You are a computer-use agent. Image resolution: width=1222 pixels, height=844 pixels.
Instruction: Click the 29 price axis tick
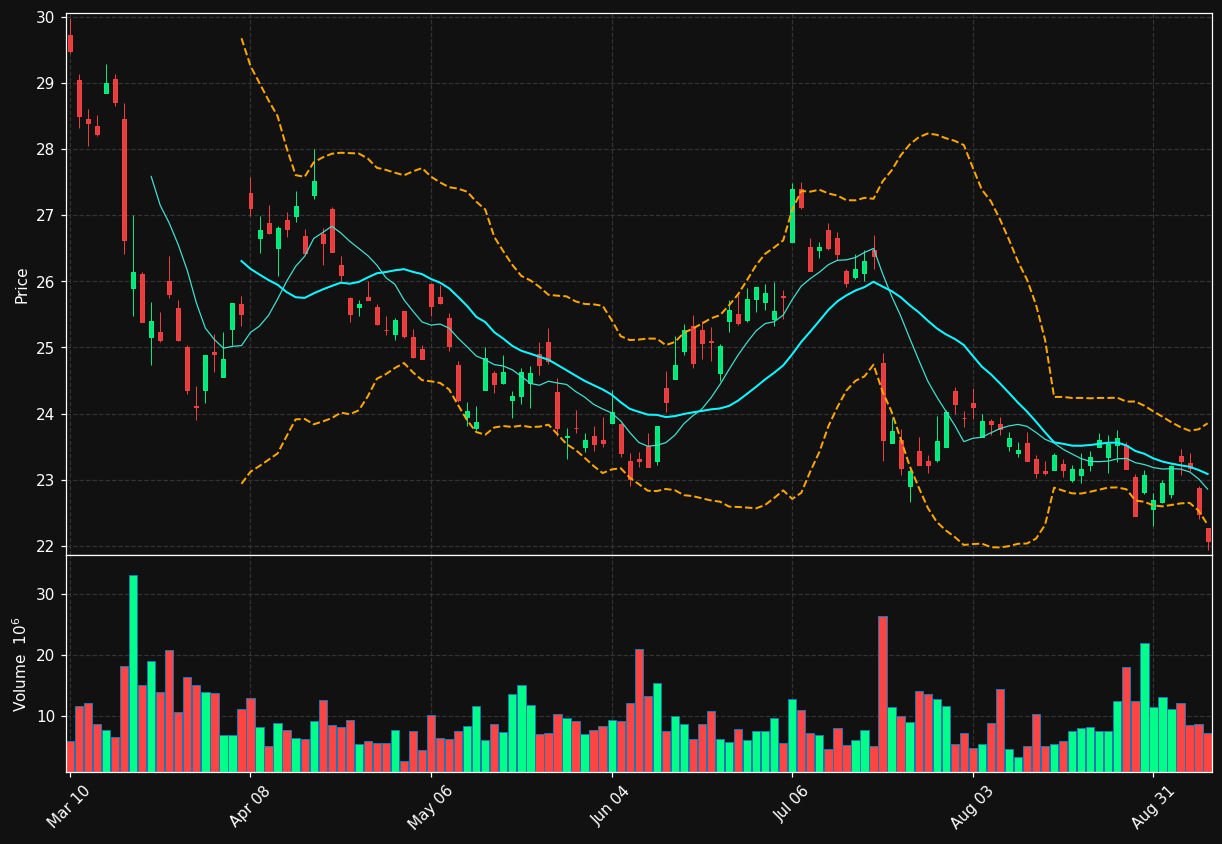46,83
